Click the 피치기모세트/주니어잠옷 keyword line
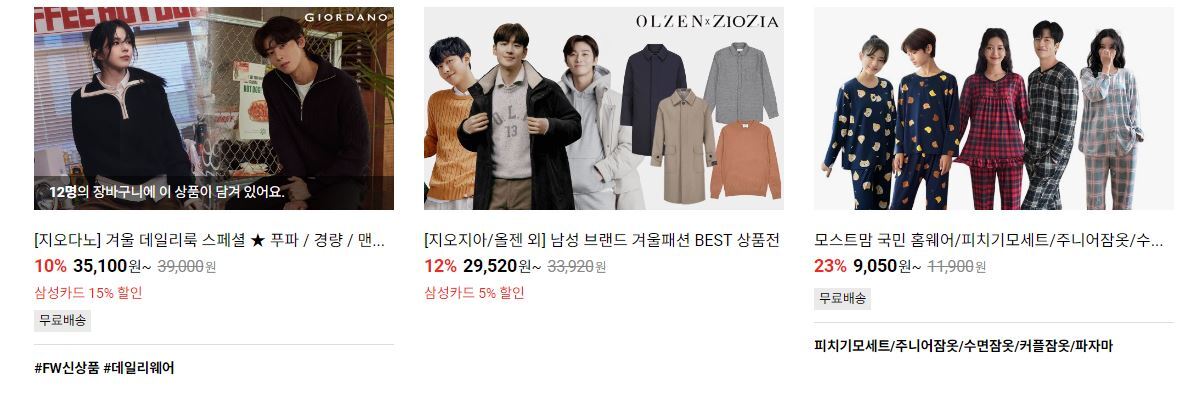 tap(963, 346)
